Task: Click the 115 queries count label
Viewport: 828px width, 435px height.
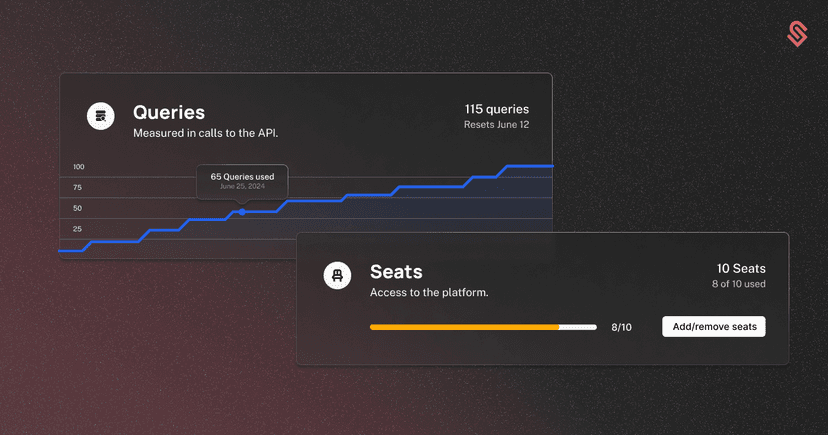Action: [496, 109]
